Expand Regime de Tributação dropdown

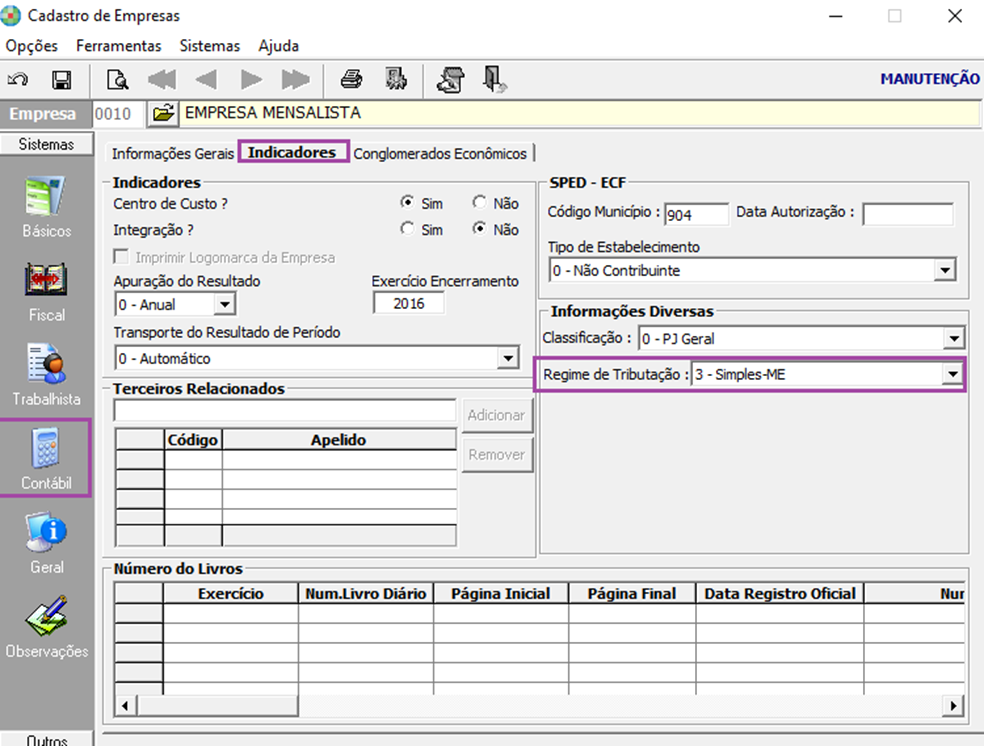coord(953,375)
